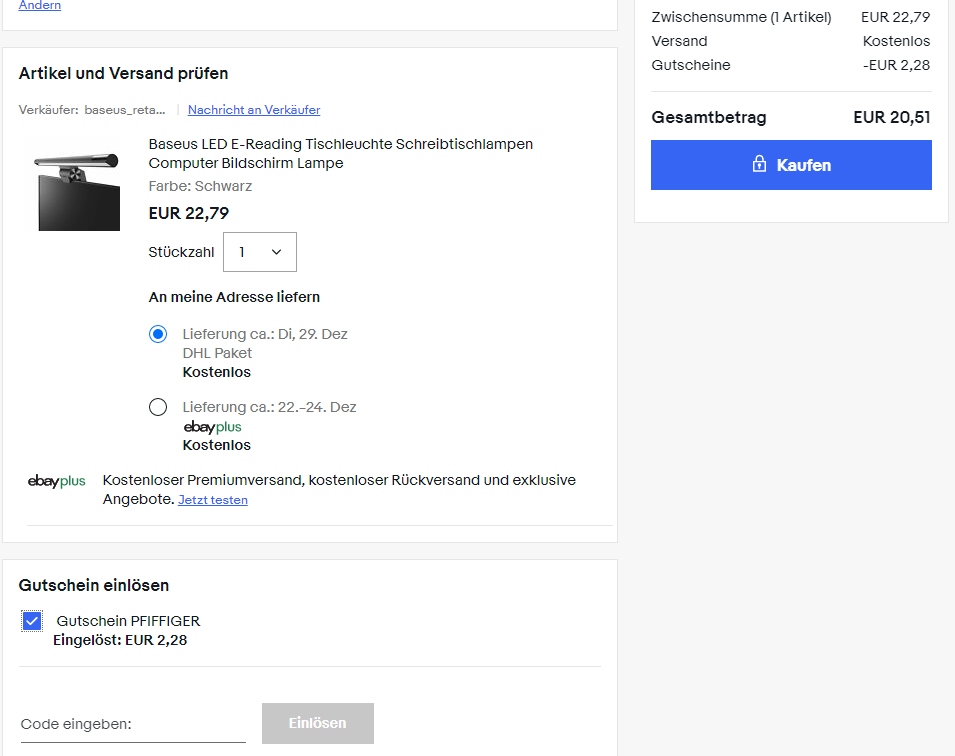The height and width of the screenshot is (756, 955).
Task: Select DHL Paket delivery radio option
Action: point(158,334)
